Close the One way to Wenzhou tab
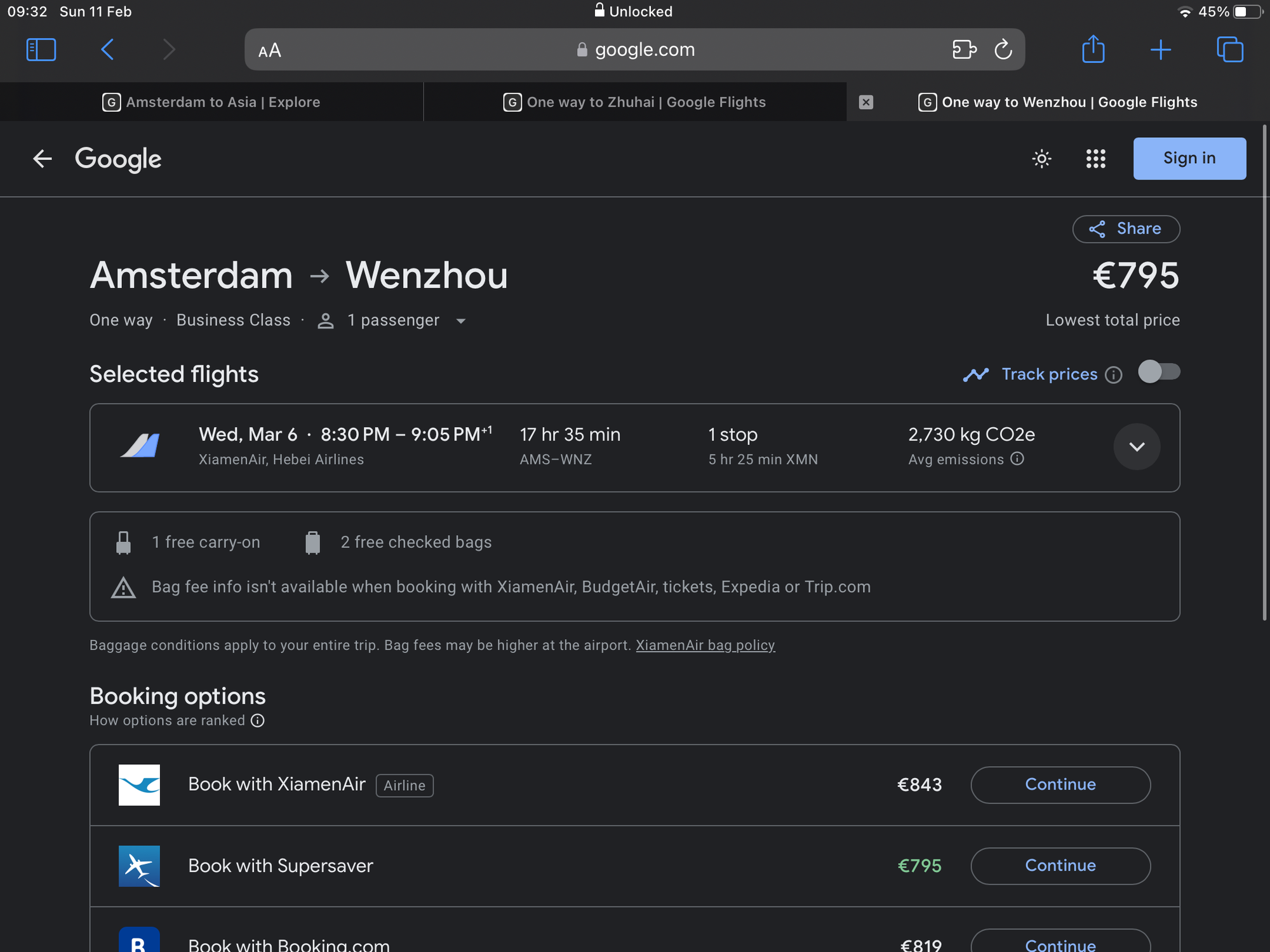The width and height of the screenshot is (1270, 952). point(866,102)
